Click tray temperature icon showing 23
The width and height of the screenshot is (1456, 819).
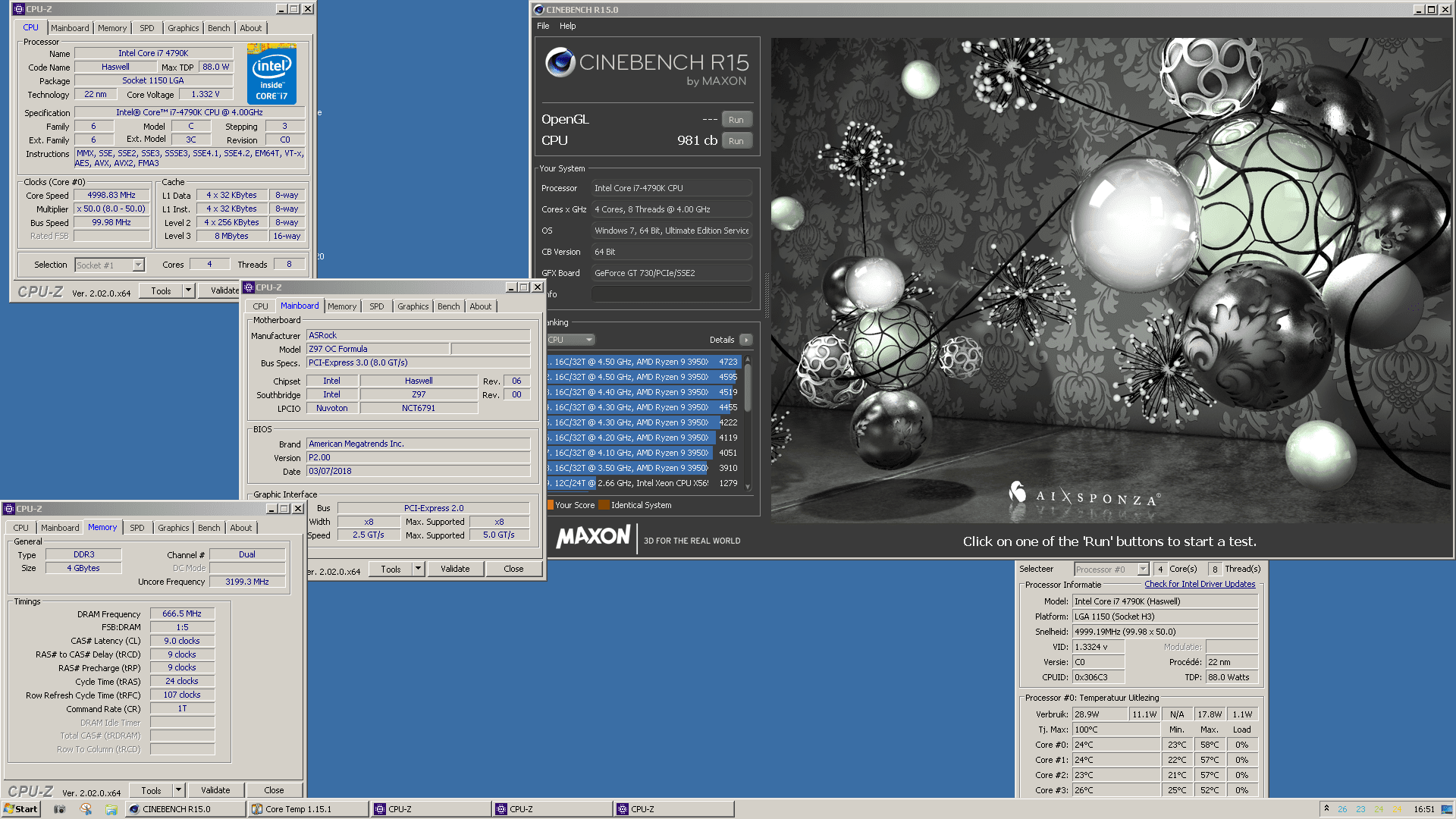1360,809
